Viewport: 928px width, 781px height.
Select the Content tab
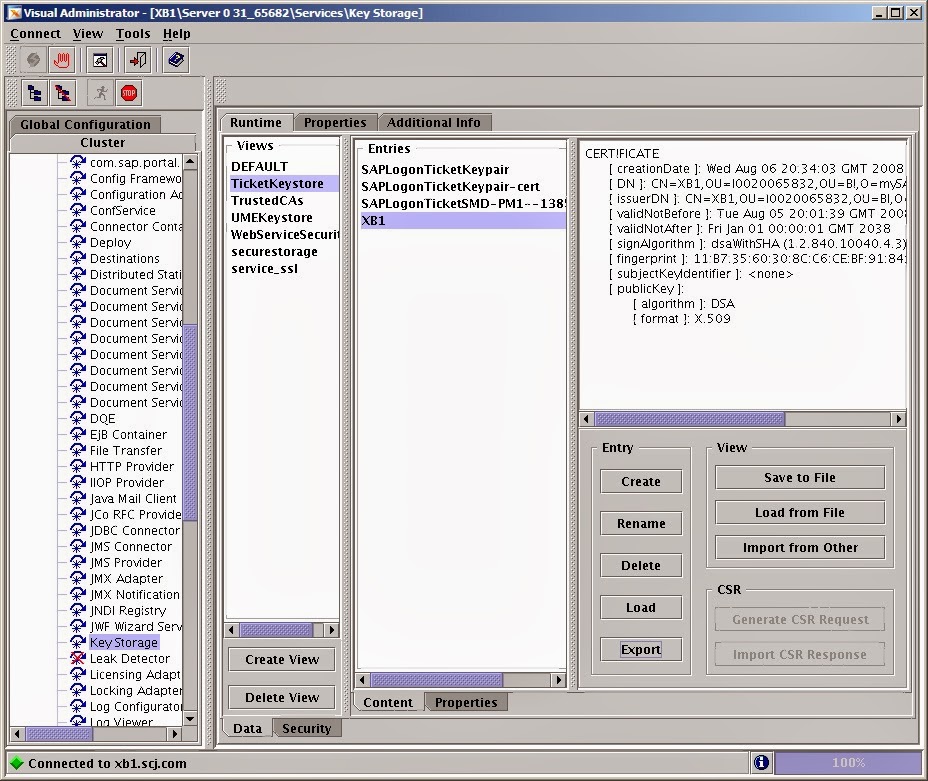[x=388, y=702]
